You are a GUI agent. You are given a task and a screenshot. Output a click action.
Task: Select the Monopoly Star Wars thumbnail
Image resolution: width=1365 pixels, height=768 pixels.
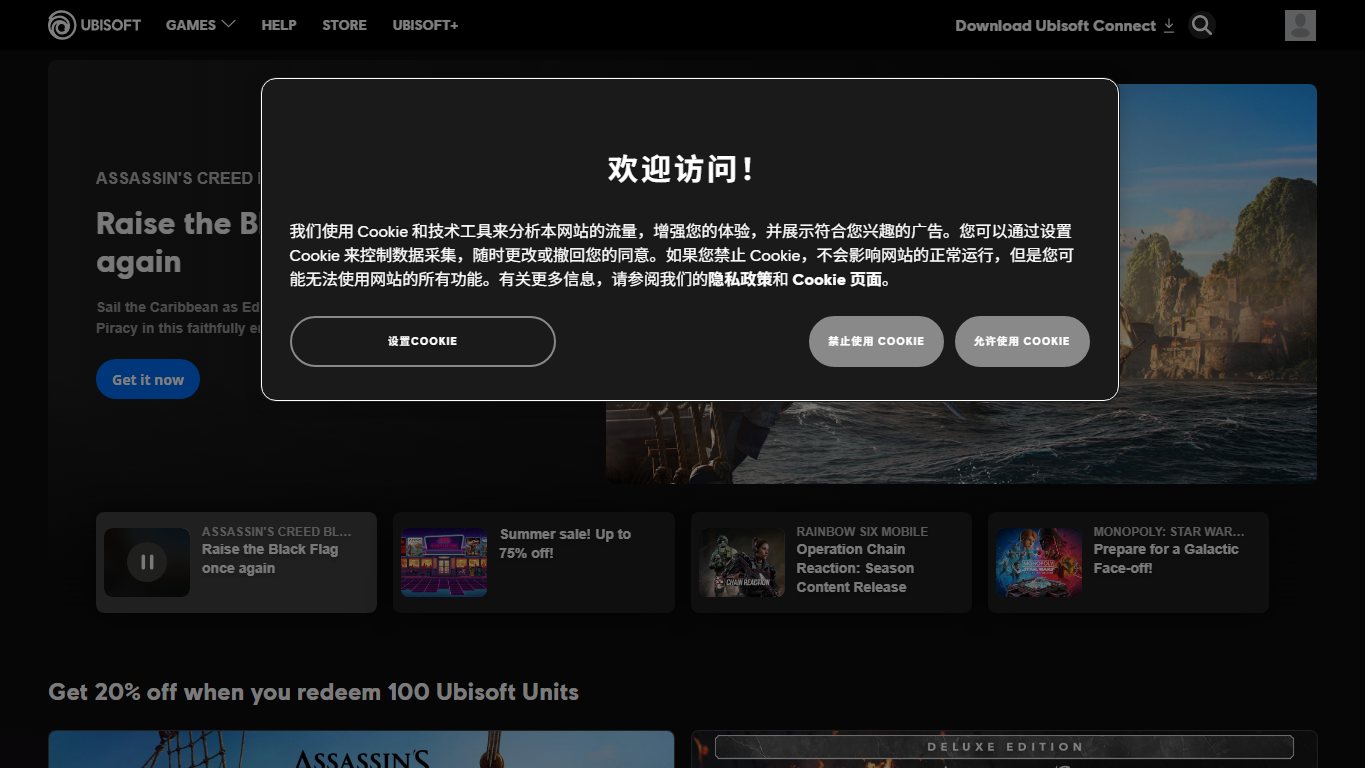pos(1038,562)
